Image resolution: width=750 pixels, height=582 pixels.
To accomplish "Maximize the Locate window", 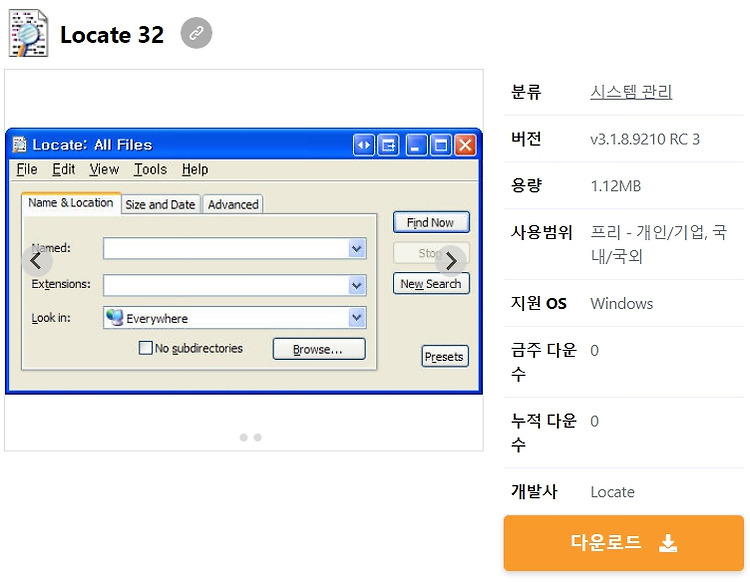I will pos(441,144).
